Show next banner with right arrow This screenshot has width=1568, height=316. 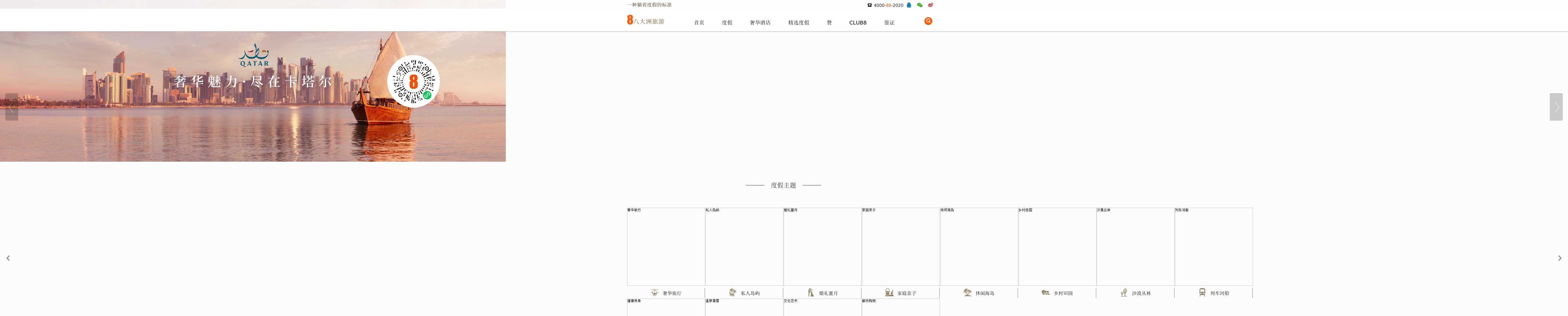click(x=1556, y=107)
